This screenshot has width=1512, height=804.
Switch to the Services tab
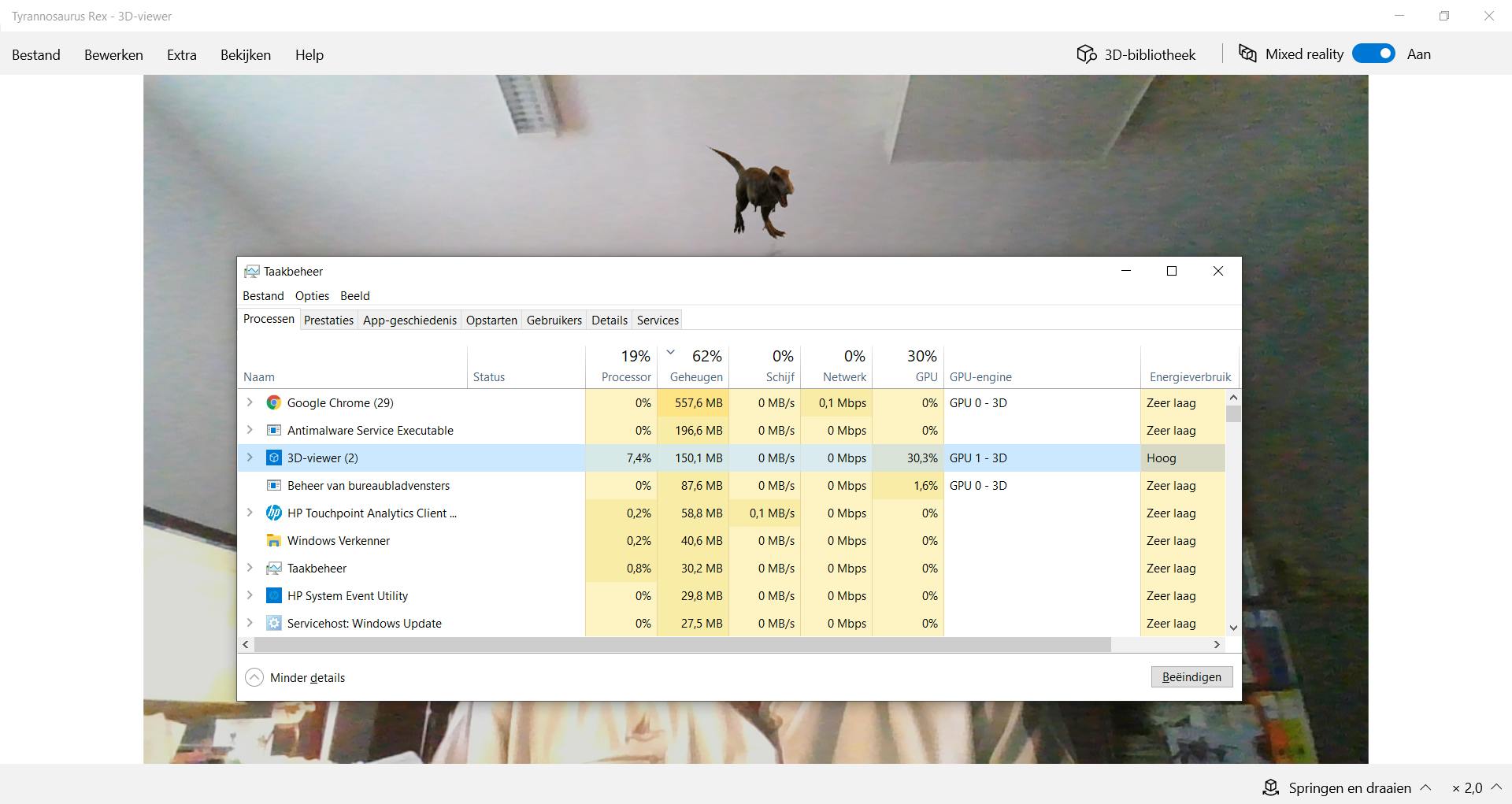tap(658, 320)
